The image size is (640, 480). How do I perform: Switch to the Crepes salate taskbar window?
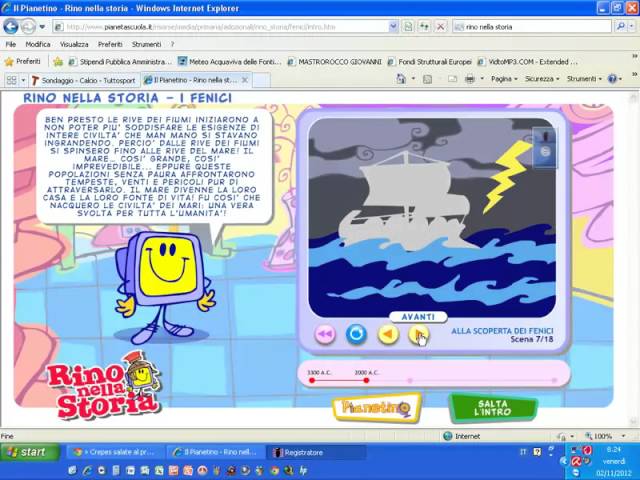tap(115, 452)
